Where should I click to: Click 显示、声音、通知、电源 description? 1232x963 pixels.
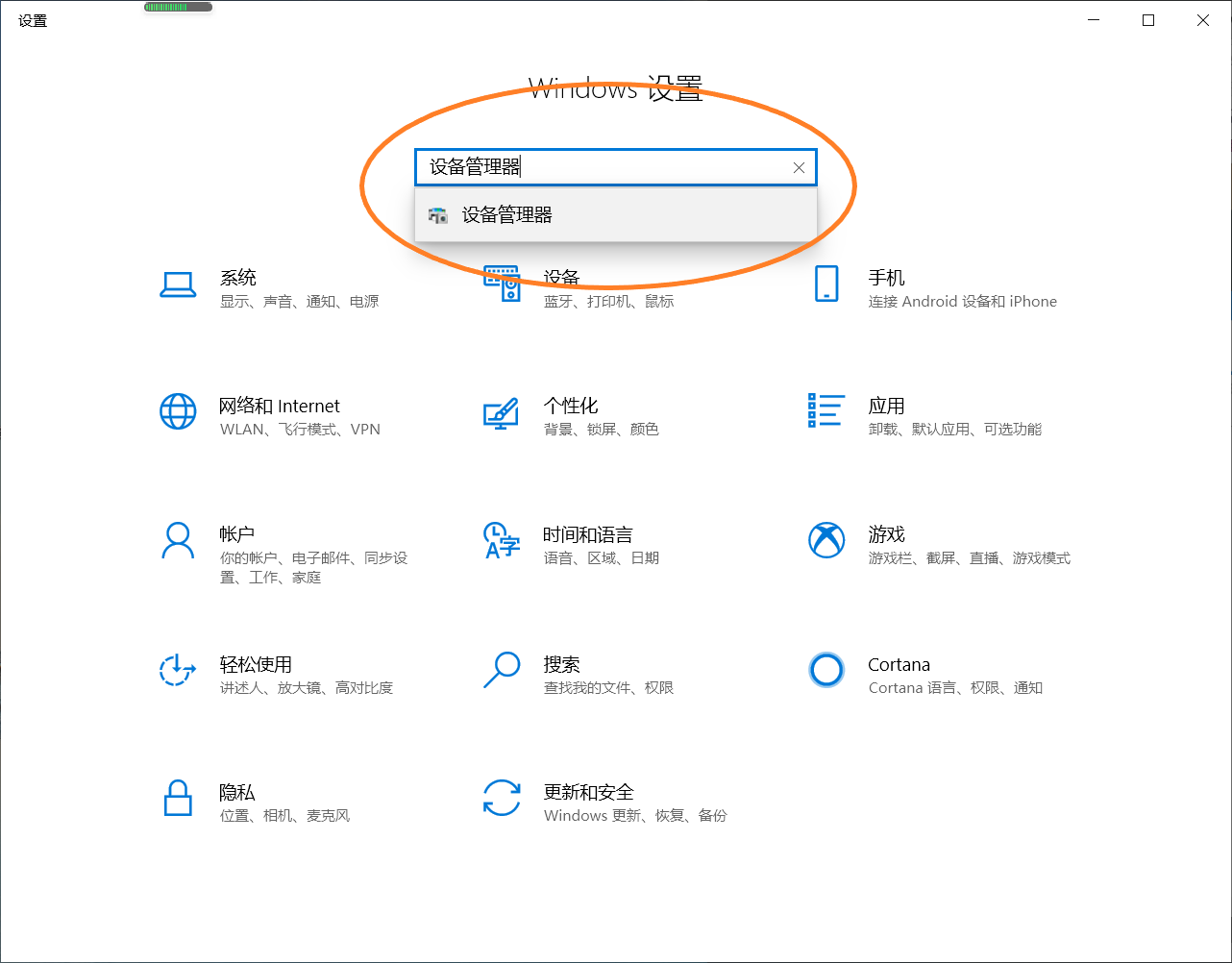[x=300, y=302]
